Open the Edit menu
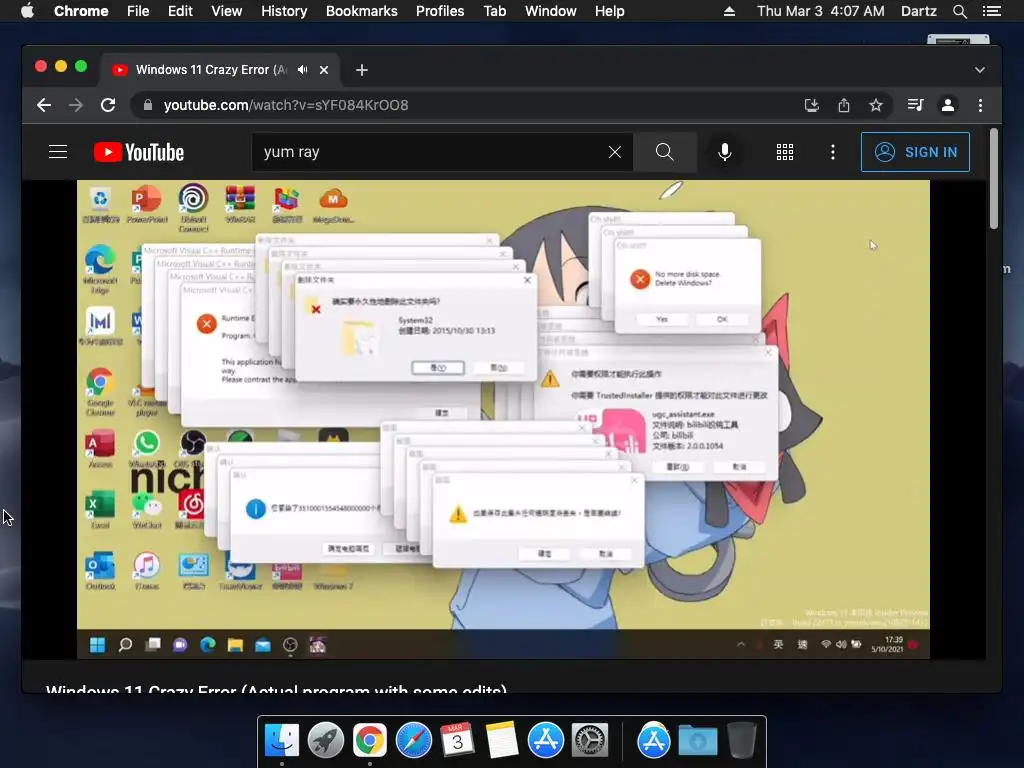 (x=180, y=11)
